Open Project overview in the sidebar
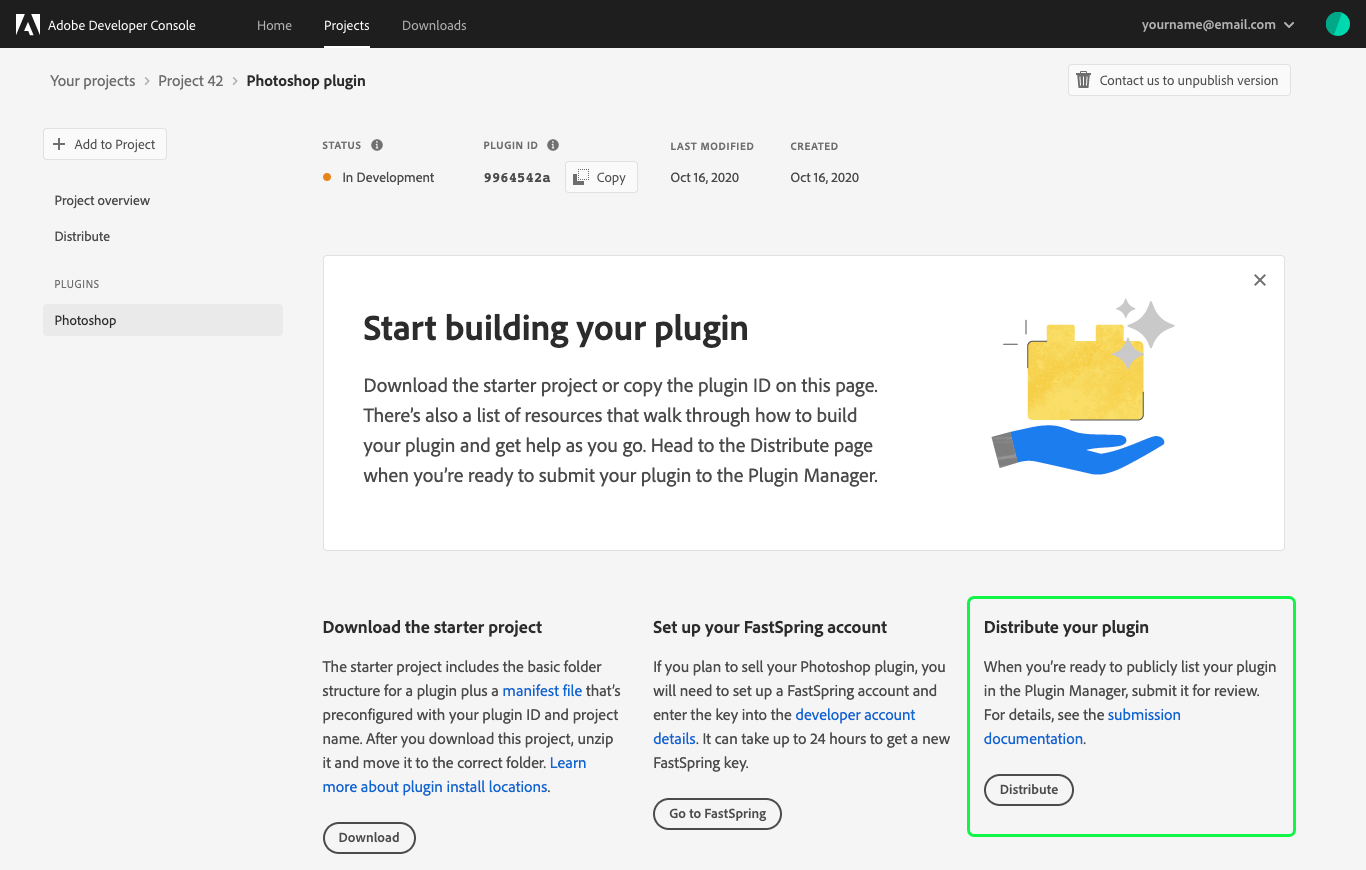 (x=102, y=200)
